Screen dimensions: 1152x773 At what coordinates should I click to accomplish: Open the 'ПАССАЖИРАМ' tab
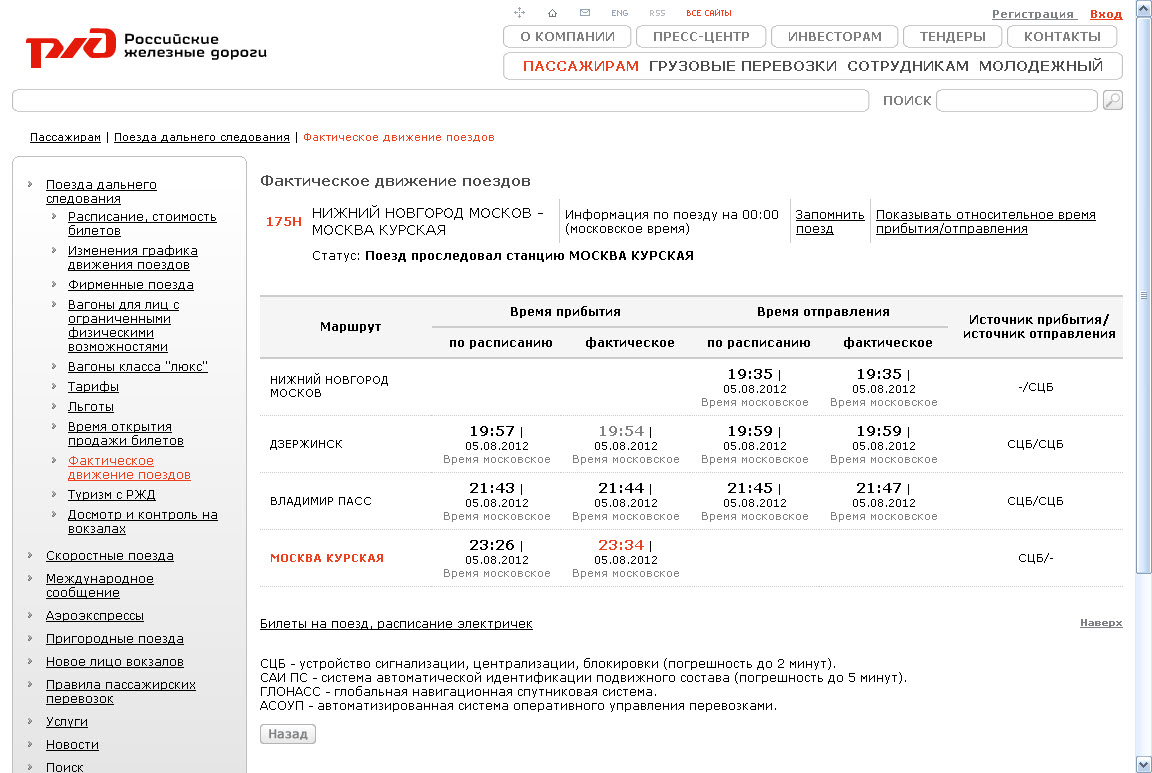tap(580, 66)
